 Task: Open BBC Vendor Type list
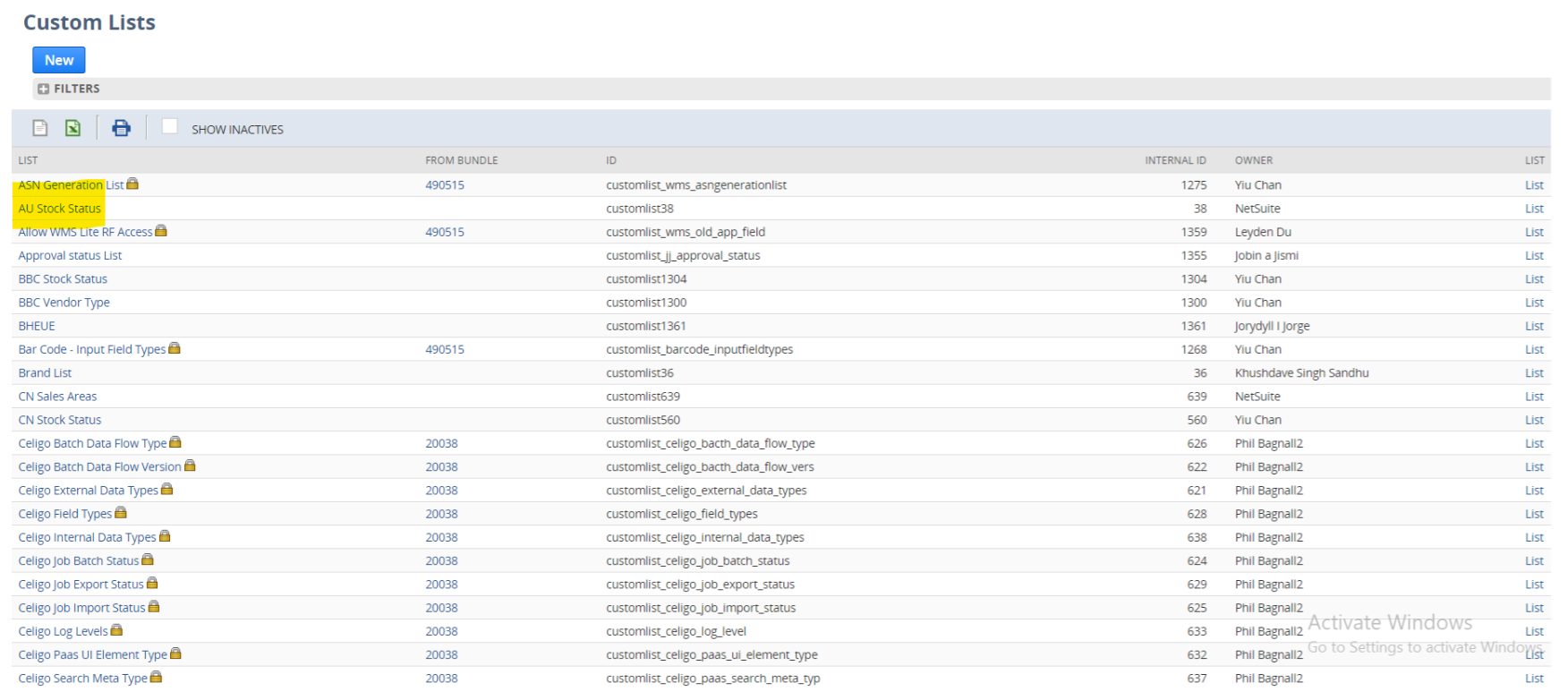(64, 303)
